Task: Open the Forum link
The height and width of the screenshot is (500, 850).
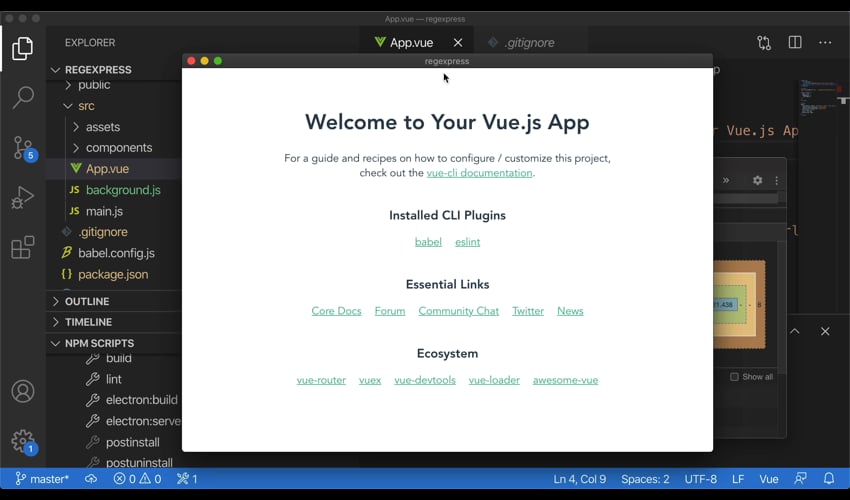Action: [390, 311]
